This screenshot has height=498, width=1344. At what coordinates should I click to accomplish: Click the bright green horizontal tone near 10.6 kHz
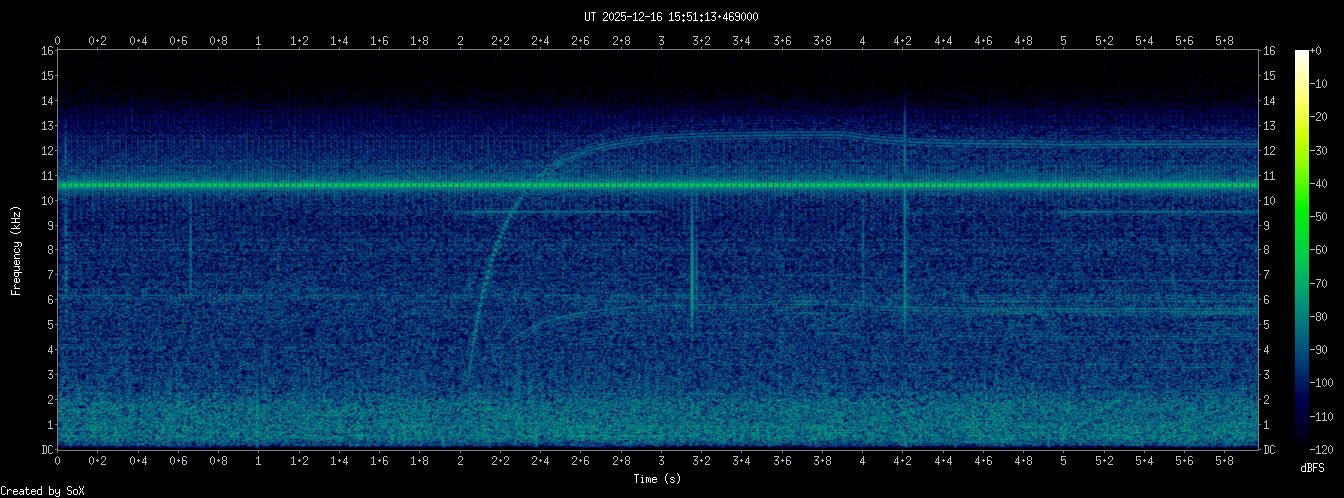pos(400,185)
